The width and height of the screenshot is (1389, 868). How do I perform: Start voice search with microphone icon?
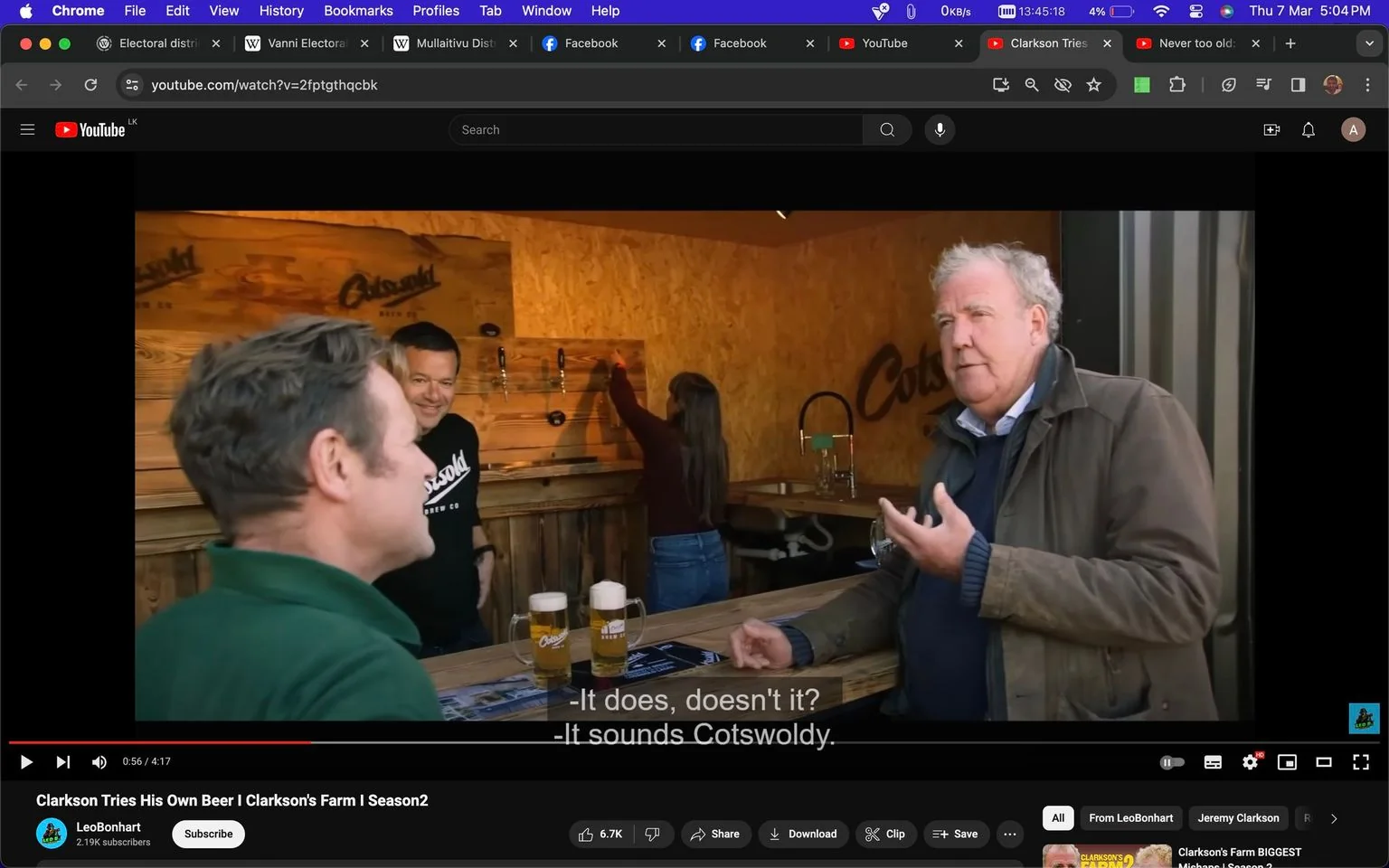(x=940, y=129)
